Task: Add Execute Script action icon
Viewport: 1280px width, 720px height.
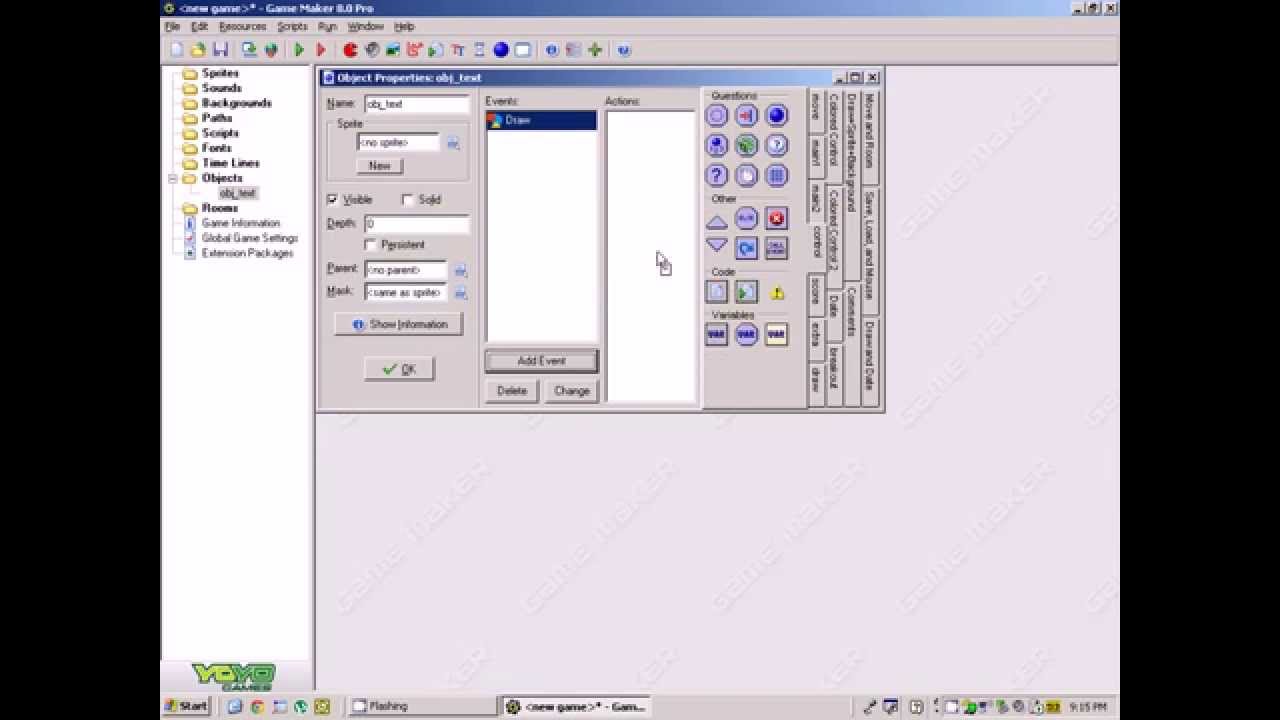Action: pos(747,292)
